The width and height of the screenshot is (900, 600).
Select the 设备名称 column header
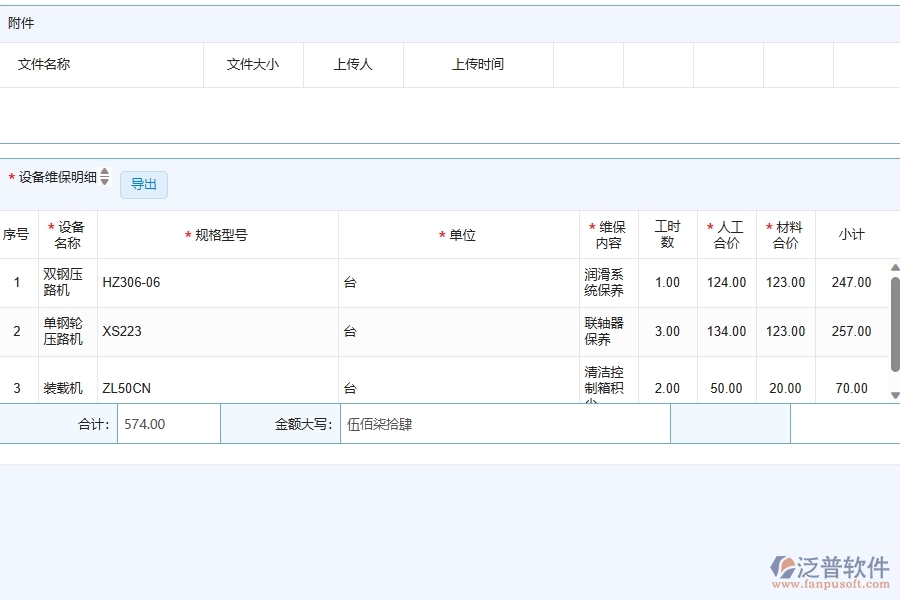click(67, 234)
